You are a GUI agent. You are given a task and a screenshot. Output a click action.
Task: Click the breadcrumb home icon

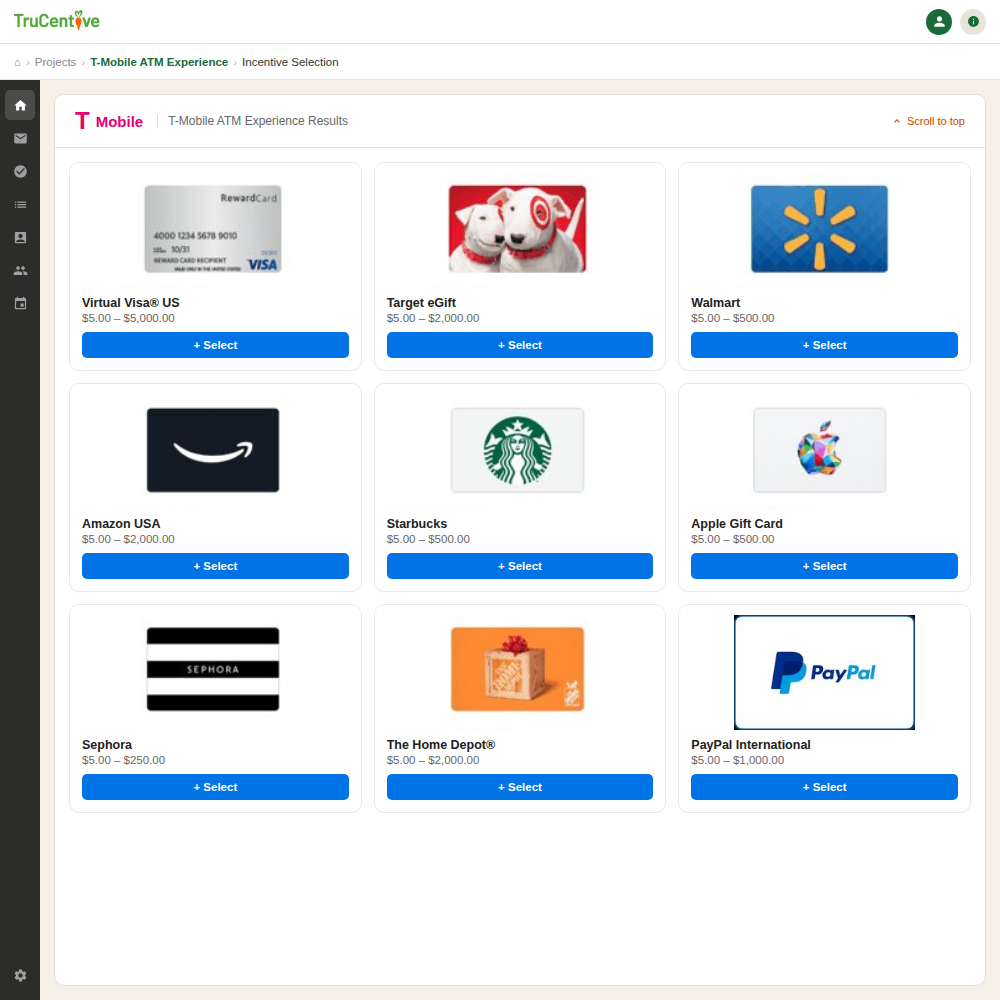[17, 62]
